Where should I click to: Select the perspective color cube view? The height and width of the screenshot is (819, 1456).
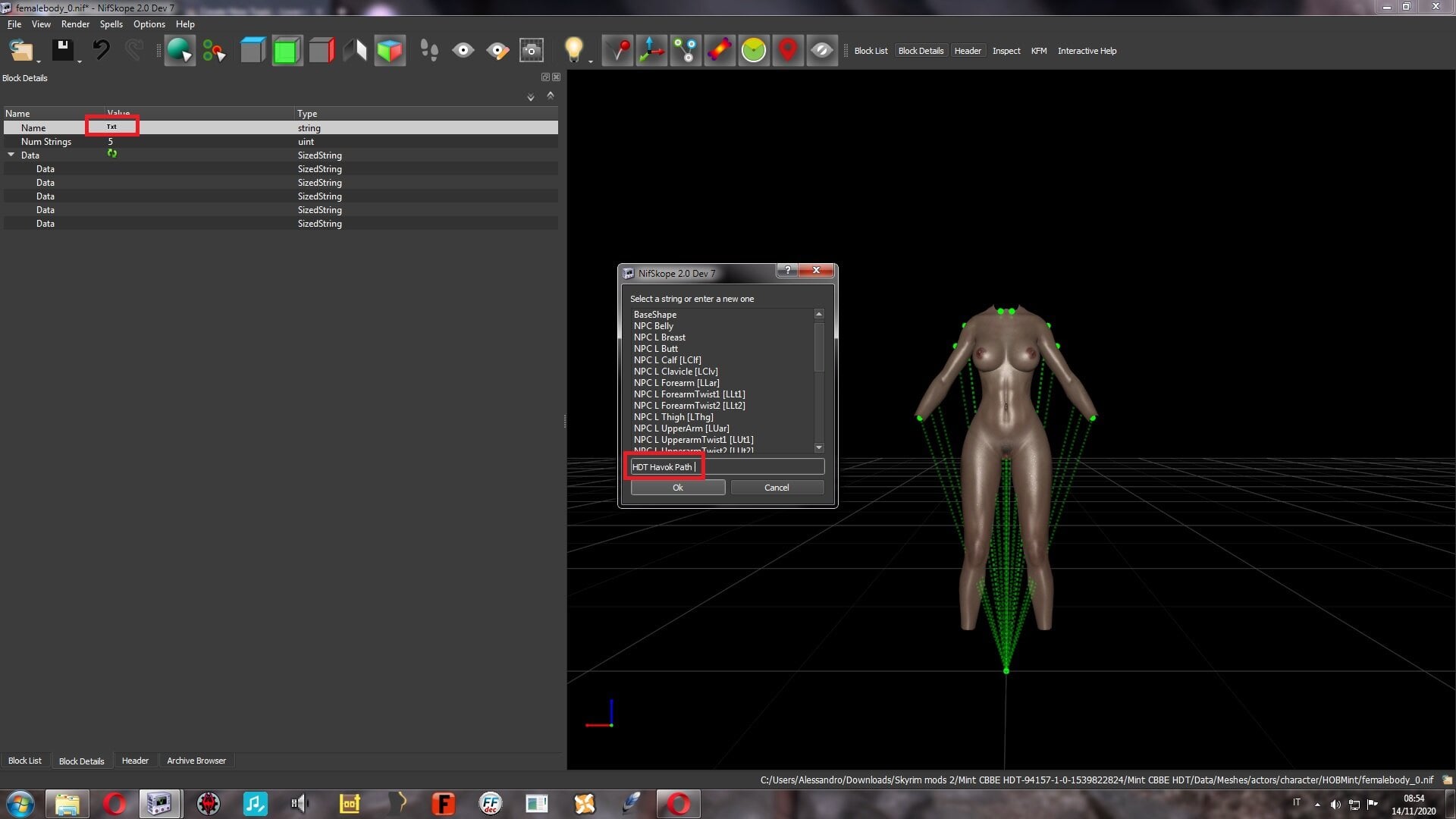coord(390,51)
